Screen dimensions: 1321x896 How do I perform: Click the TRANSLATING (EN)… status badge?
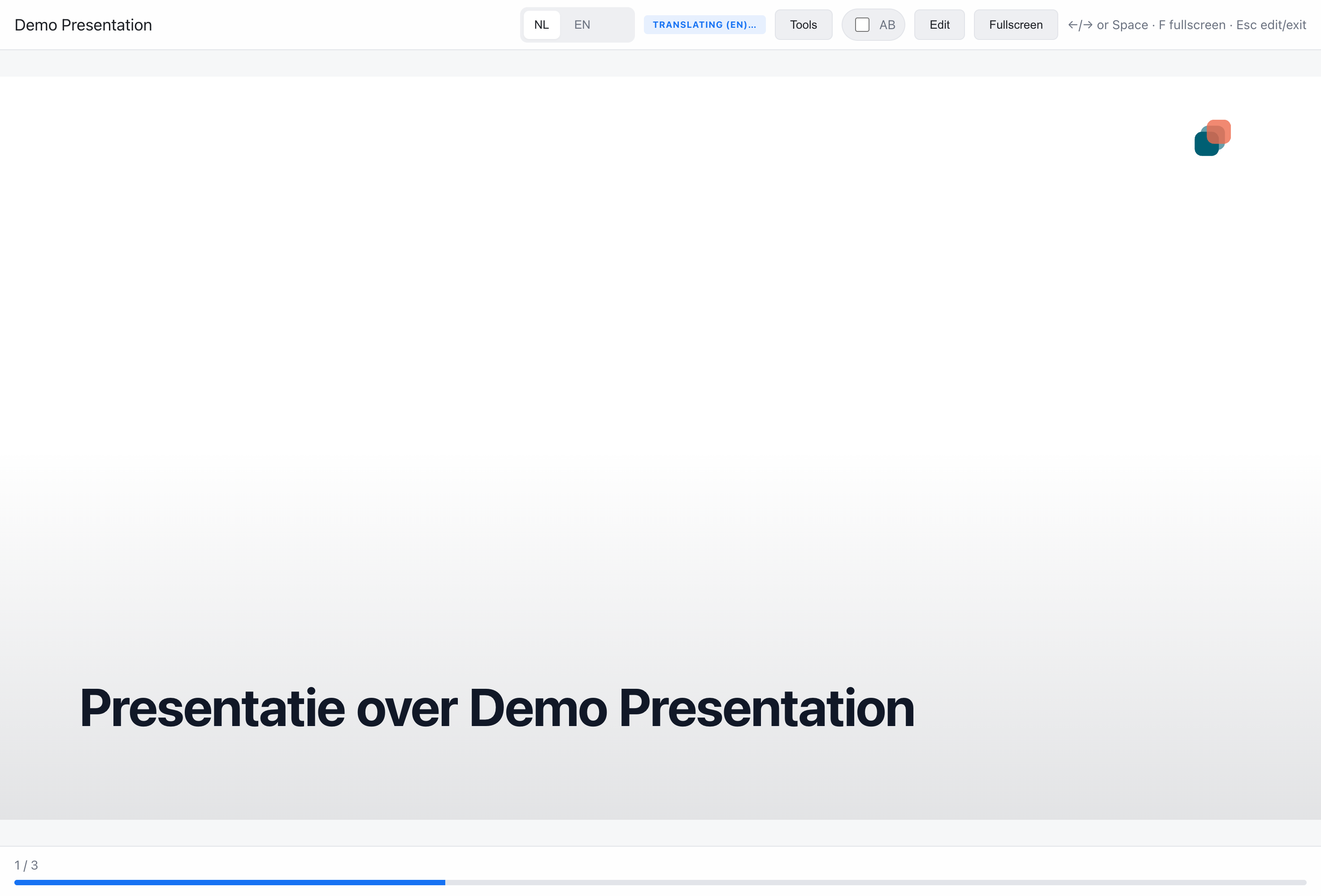pyautogui.click(x=704, y=25)
